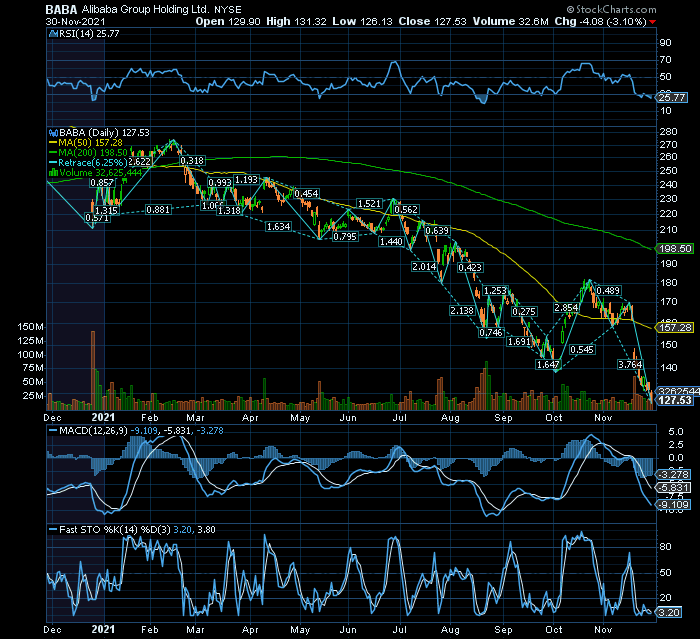700x639 pixels.
Task: Click the 150M volume axis label
Action: click(x=30, y=327)
